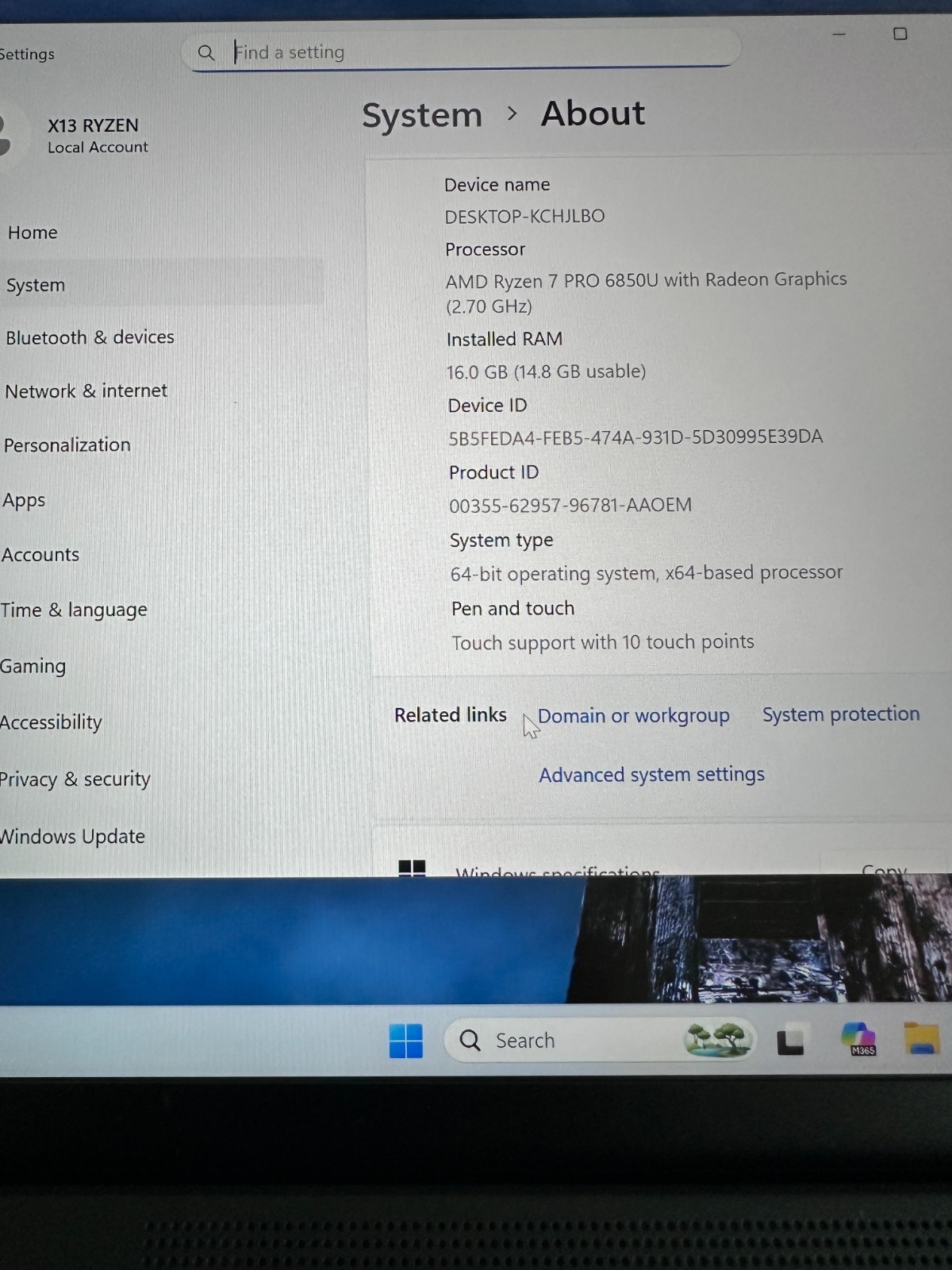Select the Device ID value 5B5FEDA4-FEB5
Viewport: 952px width, 1270px height.
coord(635,437)
